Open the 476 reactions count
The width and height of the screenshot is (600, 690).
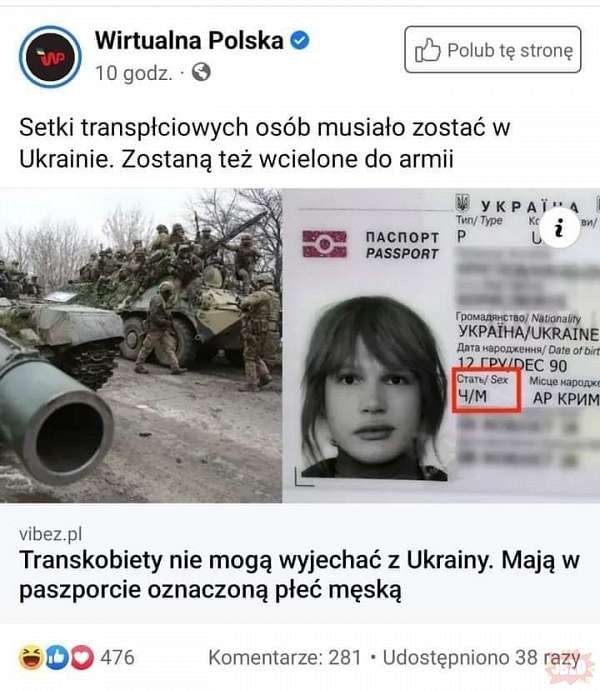click(117, 657)
